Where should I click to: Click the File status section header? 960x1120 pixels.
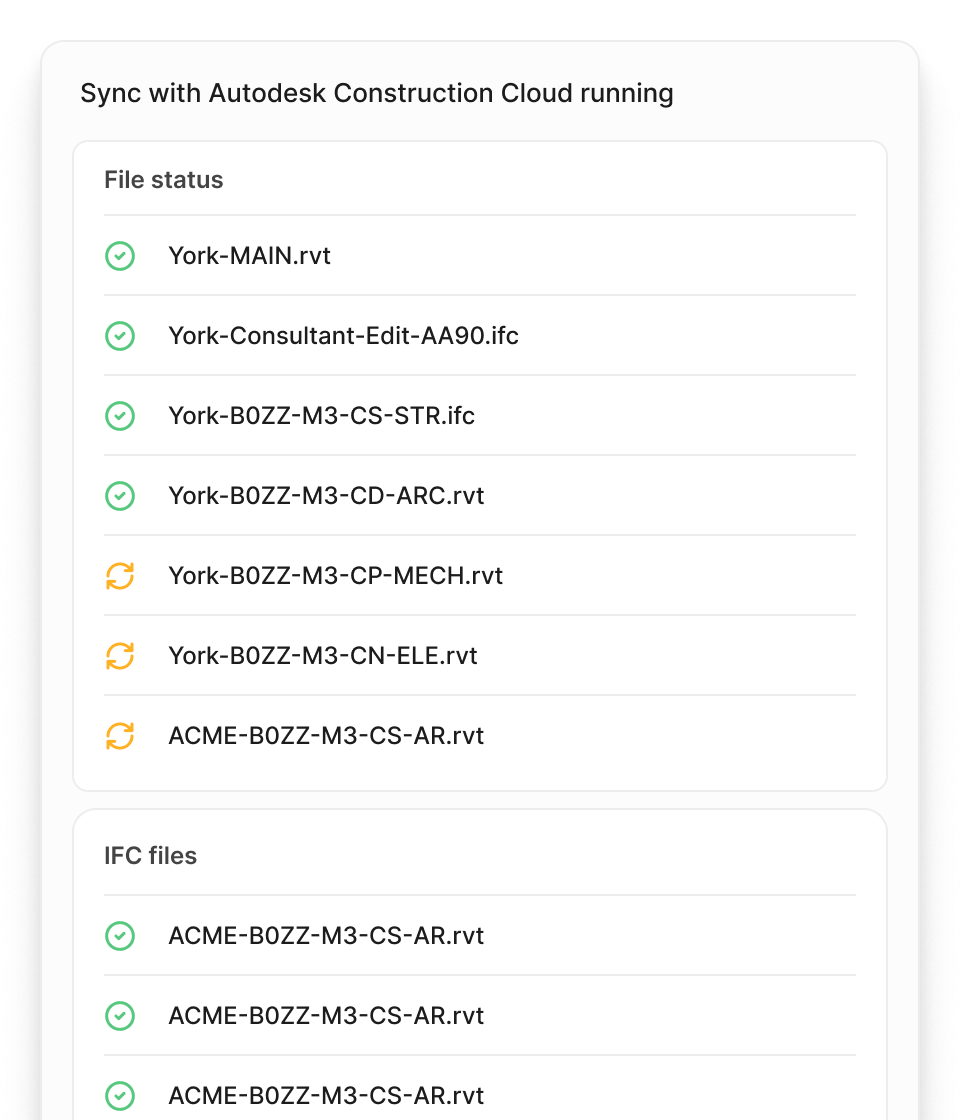pyautogui.click(x=163, y=180)
